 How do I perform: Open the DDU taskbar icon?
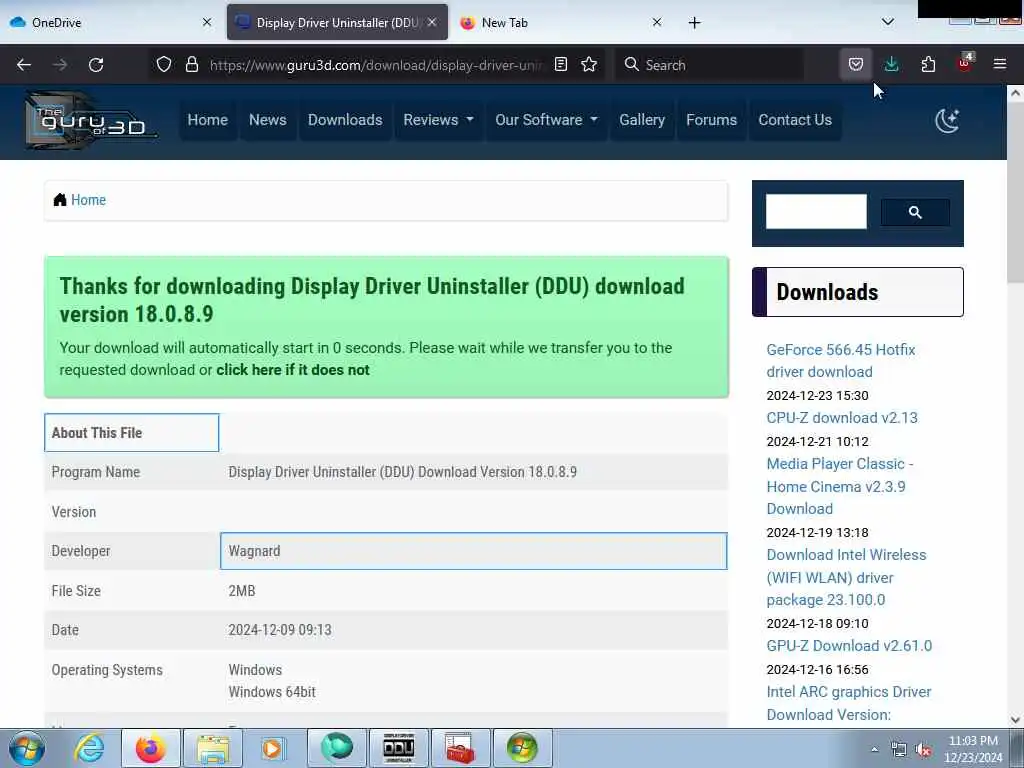point(398,748)
